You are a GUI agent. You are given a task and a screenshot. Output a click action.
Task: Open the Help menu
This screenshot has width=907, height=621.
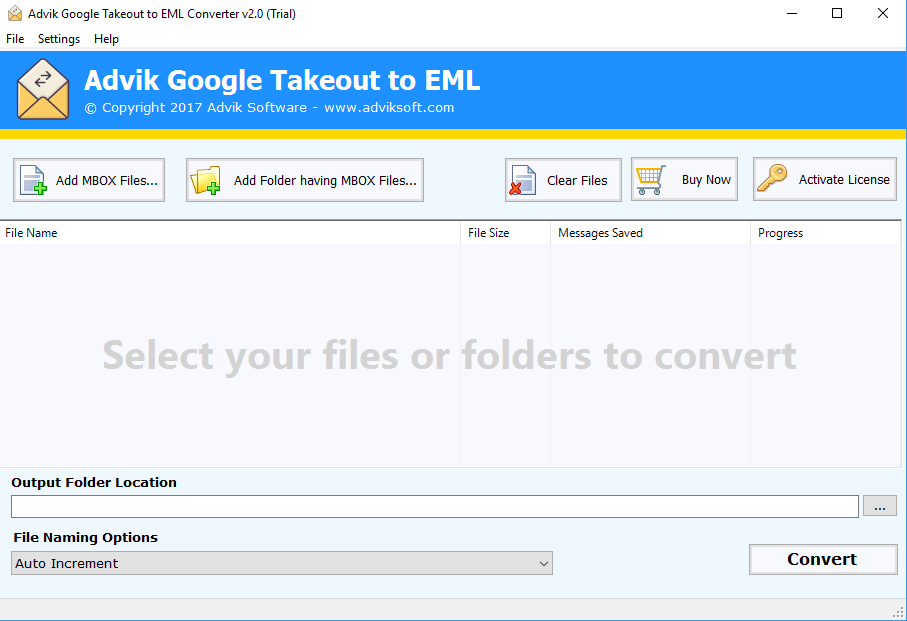click(106, 39)
